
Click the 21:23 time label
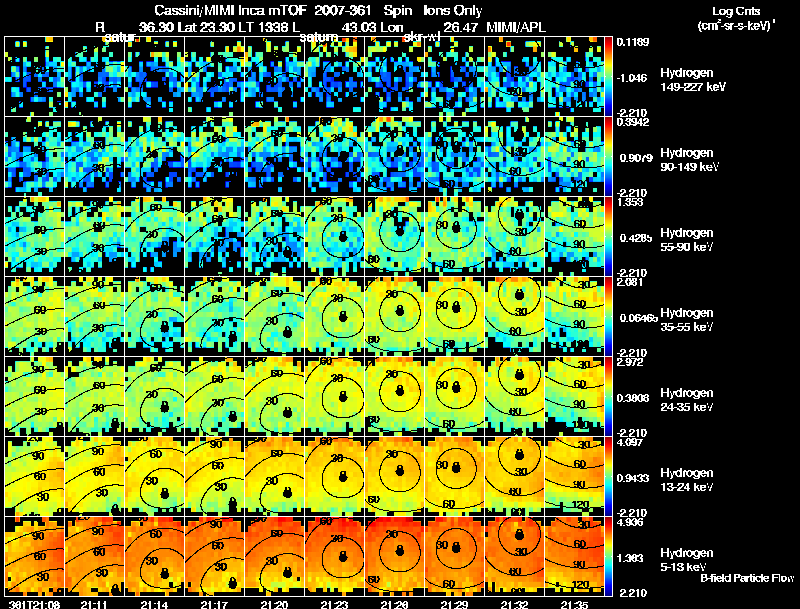point(334,605)
